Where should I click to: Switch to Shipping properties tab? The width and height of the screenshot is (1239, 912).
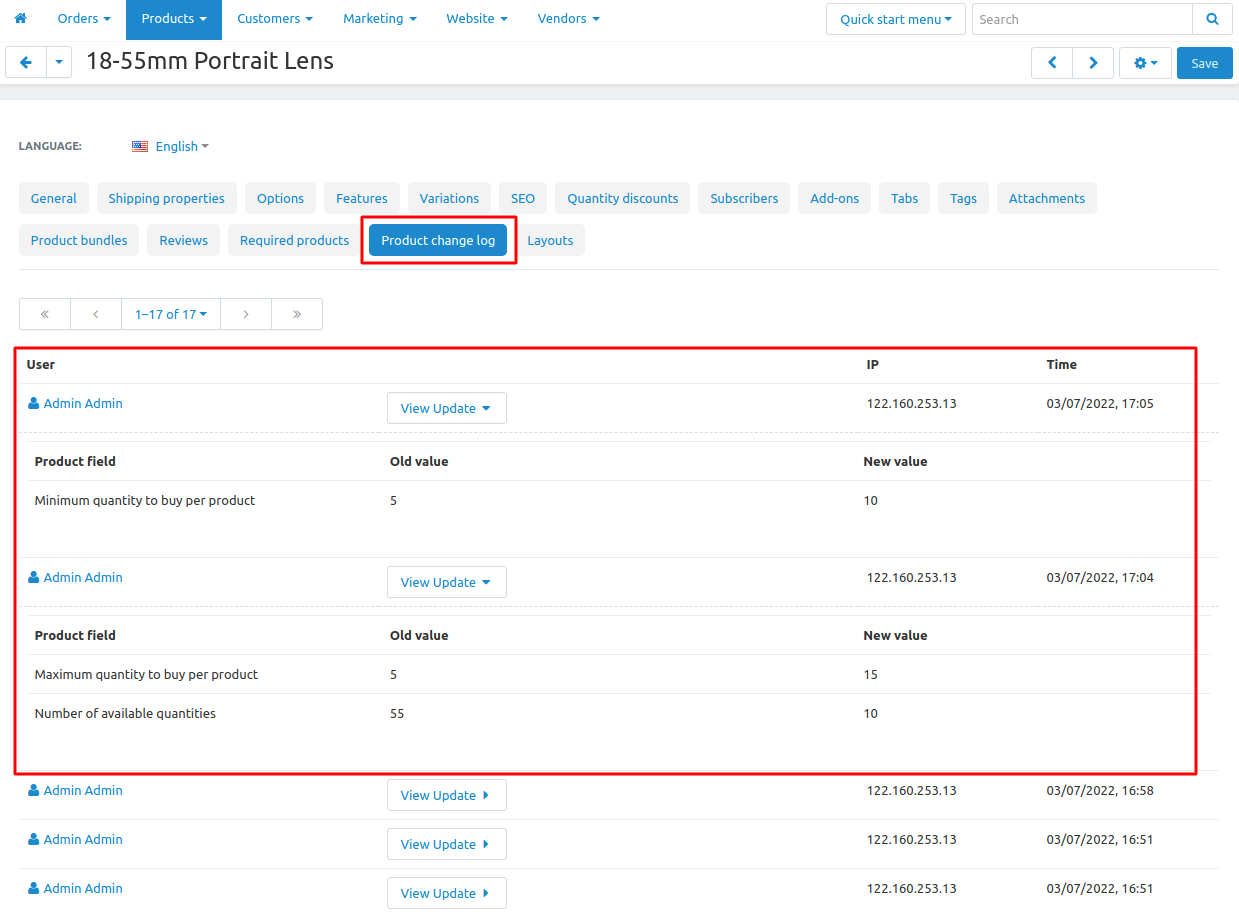point(167,198)
